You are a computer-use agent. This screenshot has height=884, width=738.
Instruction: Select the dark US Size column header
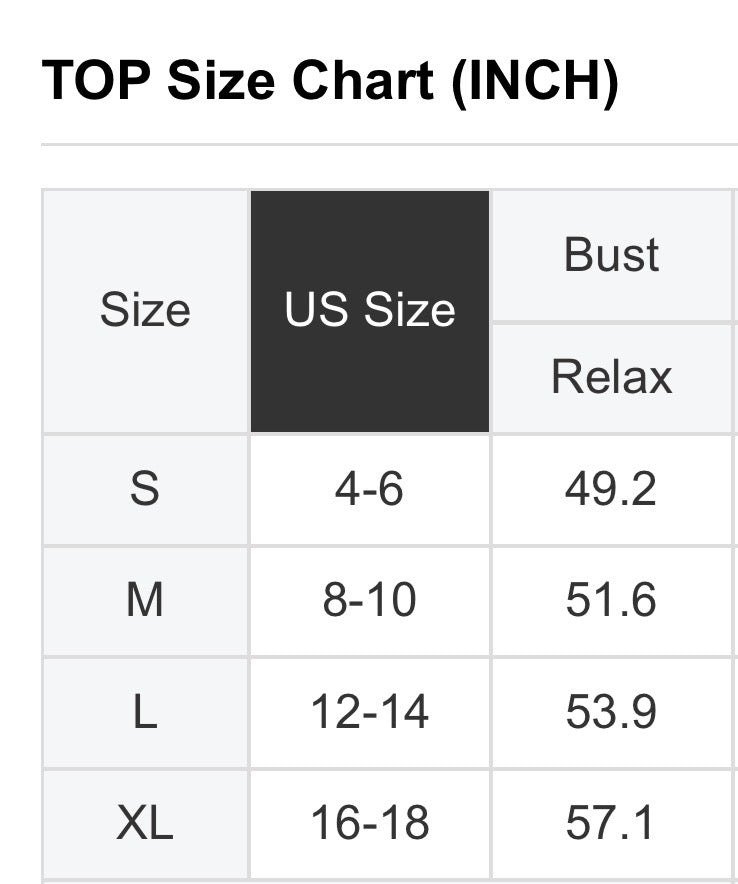tap(370, 311)
